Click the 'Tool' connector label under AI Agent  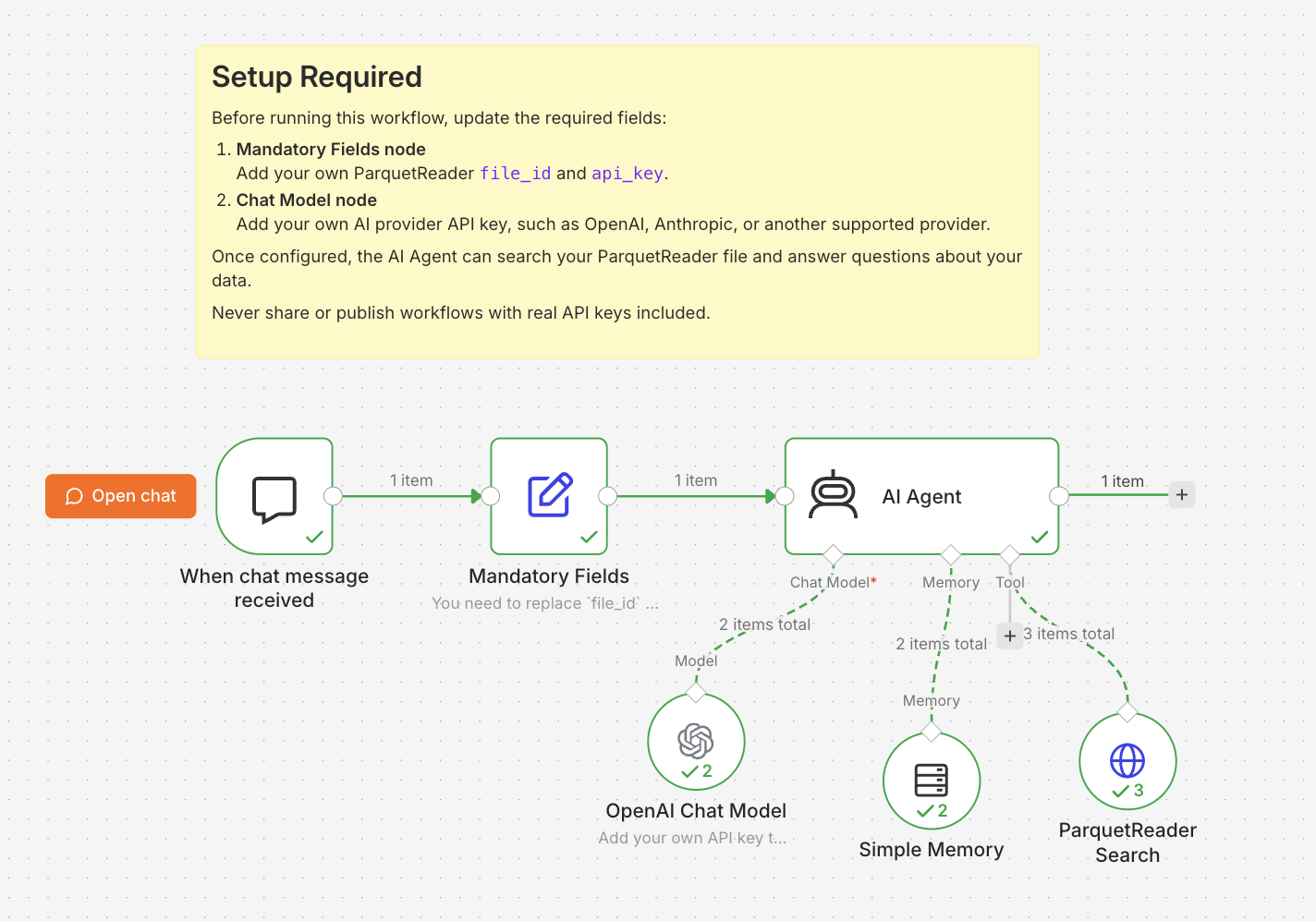1010,582
